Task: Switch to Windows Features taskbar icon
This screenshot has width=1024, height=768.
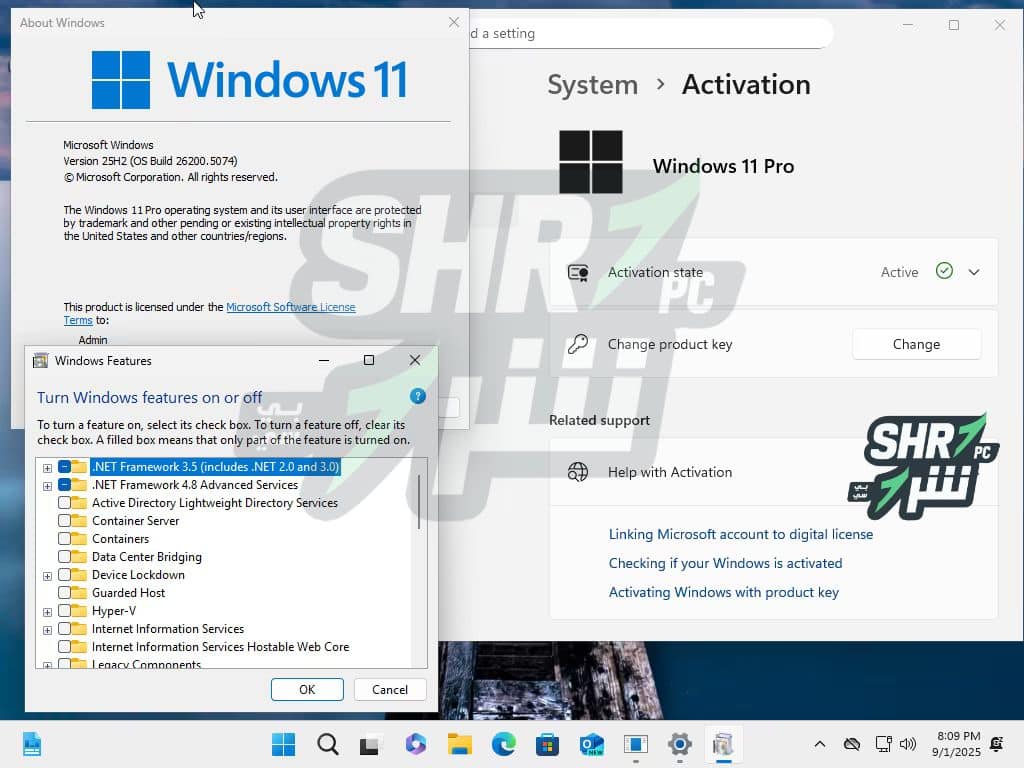Action: 723,744
